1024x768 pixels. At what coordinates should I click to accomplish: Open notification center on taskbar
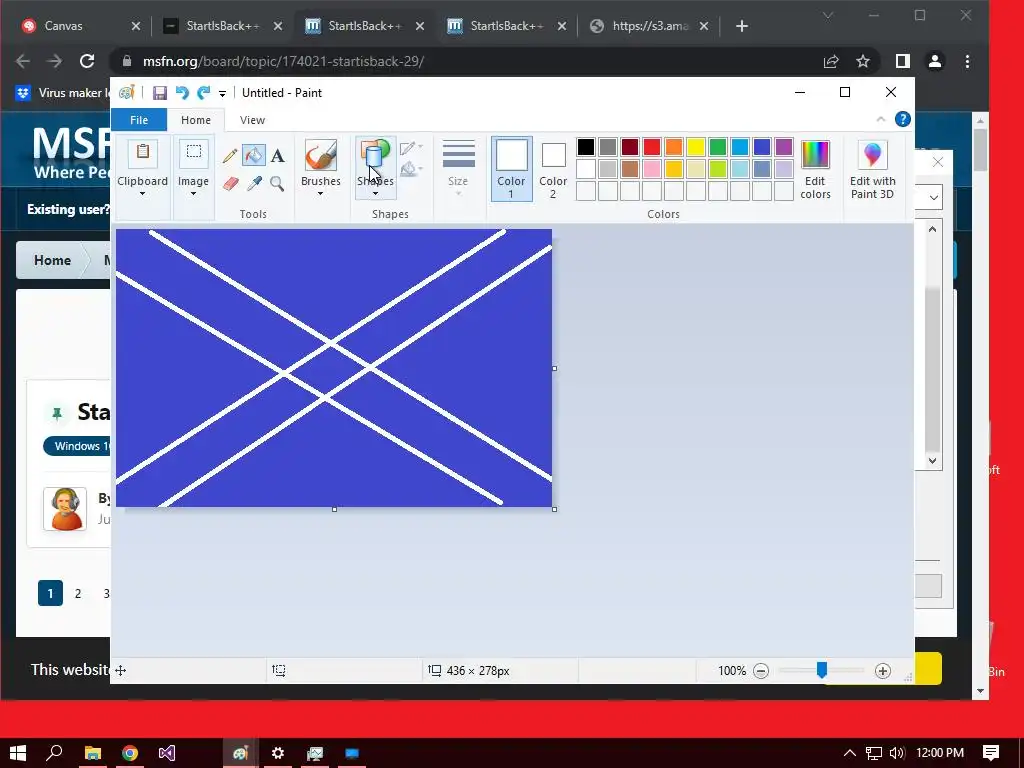tap(991, 753)
